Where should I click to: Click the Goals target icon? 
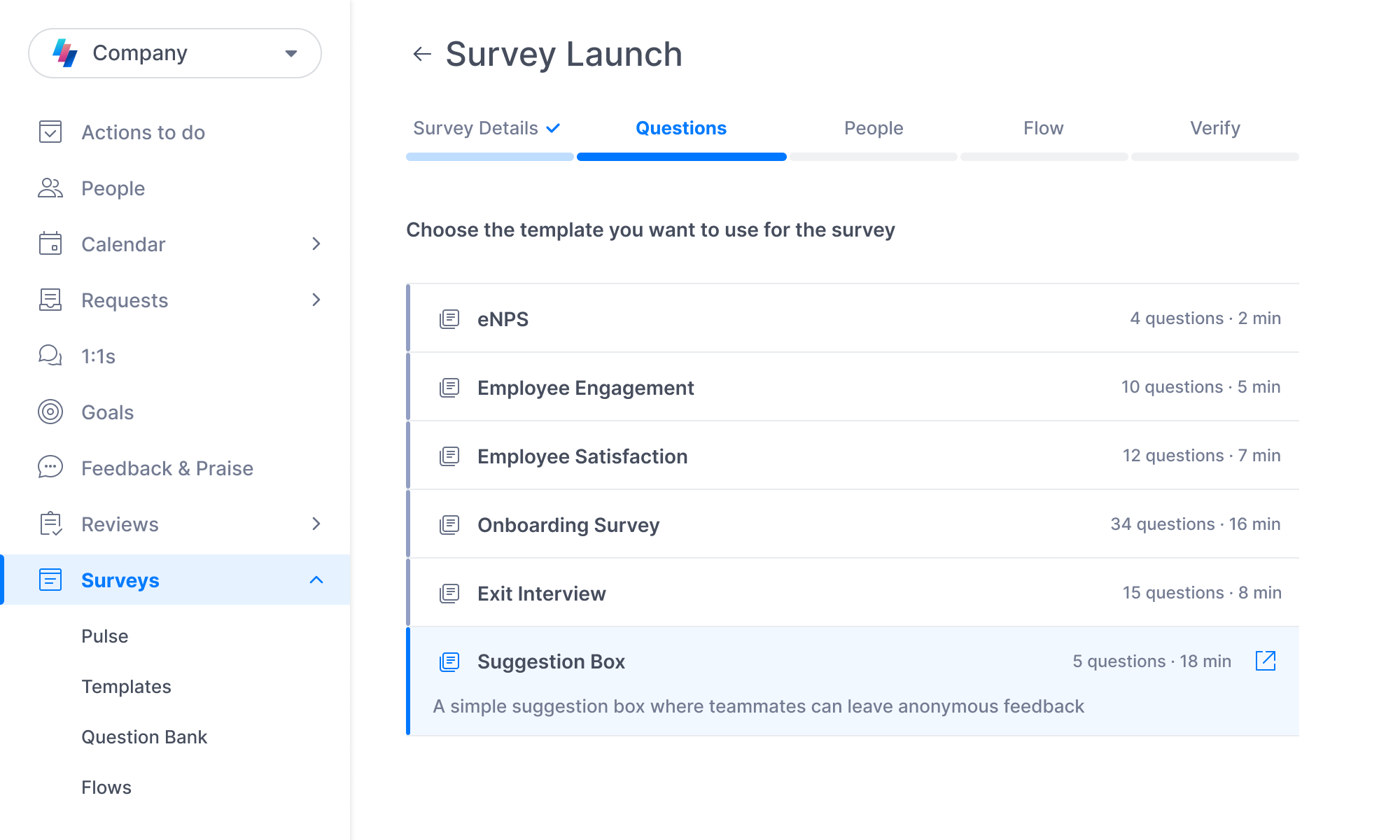coord(50,412)
